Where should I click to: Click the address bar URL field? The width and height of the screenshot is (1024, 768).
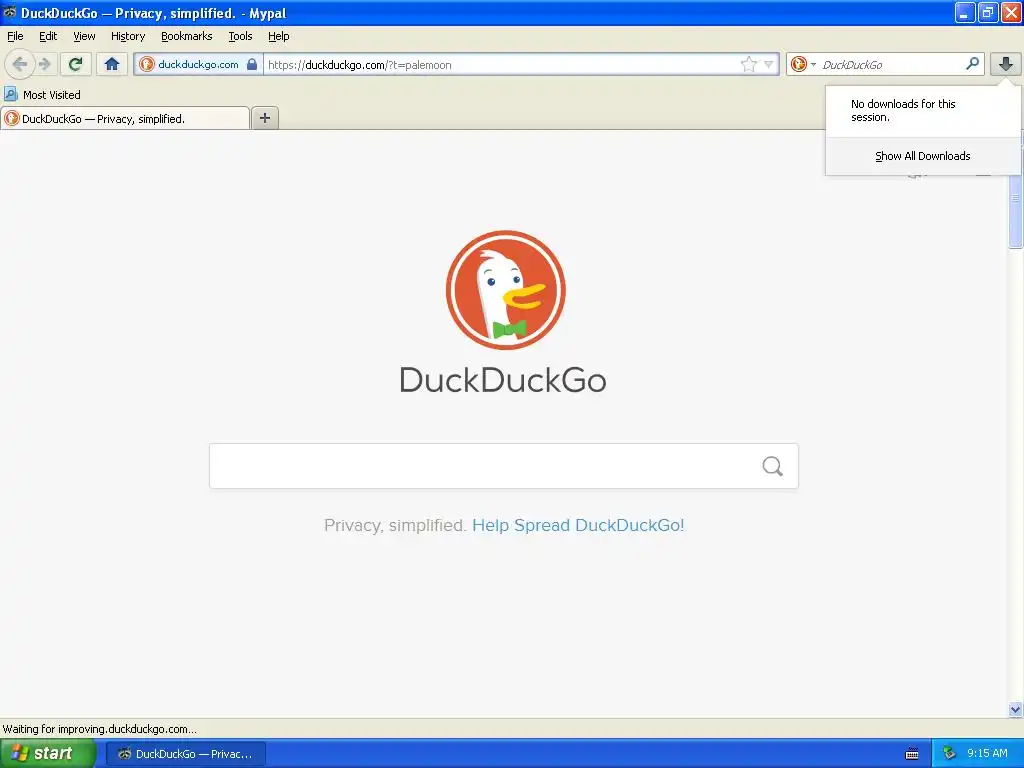pos(502,65)
